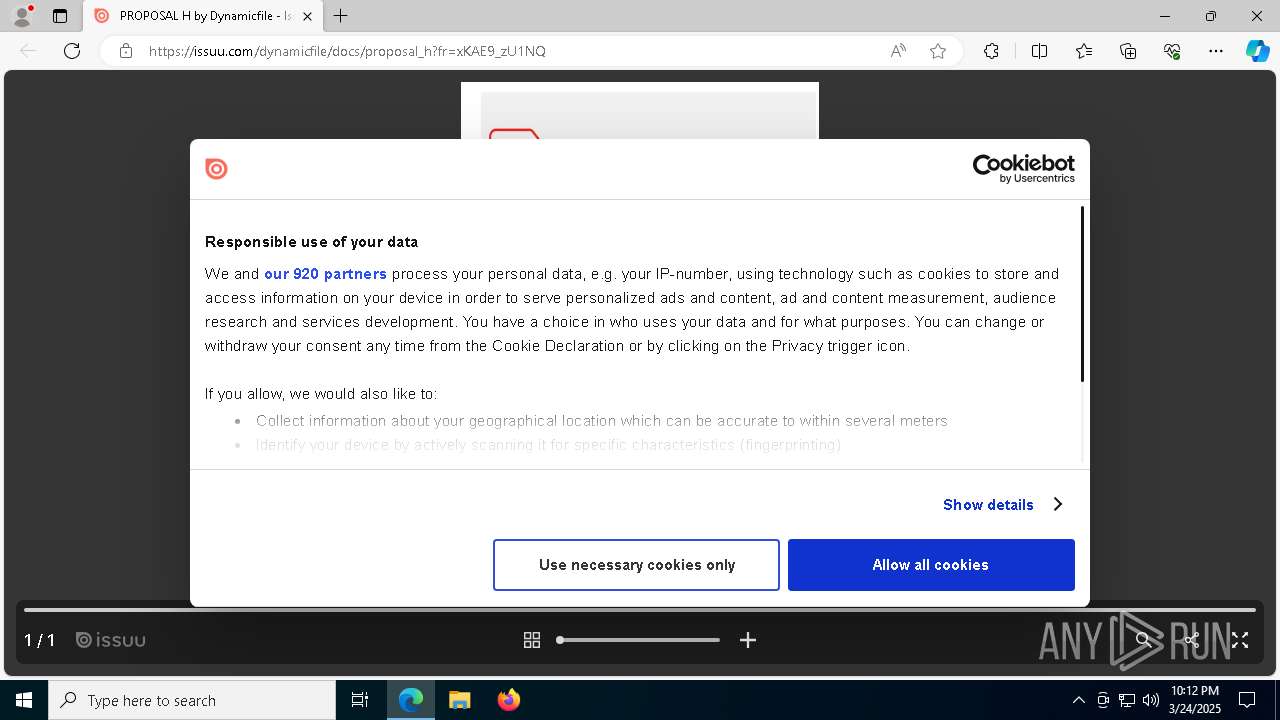Open the Extensions icon

991,51
